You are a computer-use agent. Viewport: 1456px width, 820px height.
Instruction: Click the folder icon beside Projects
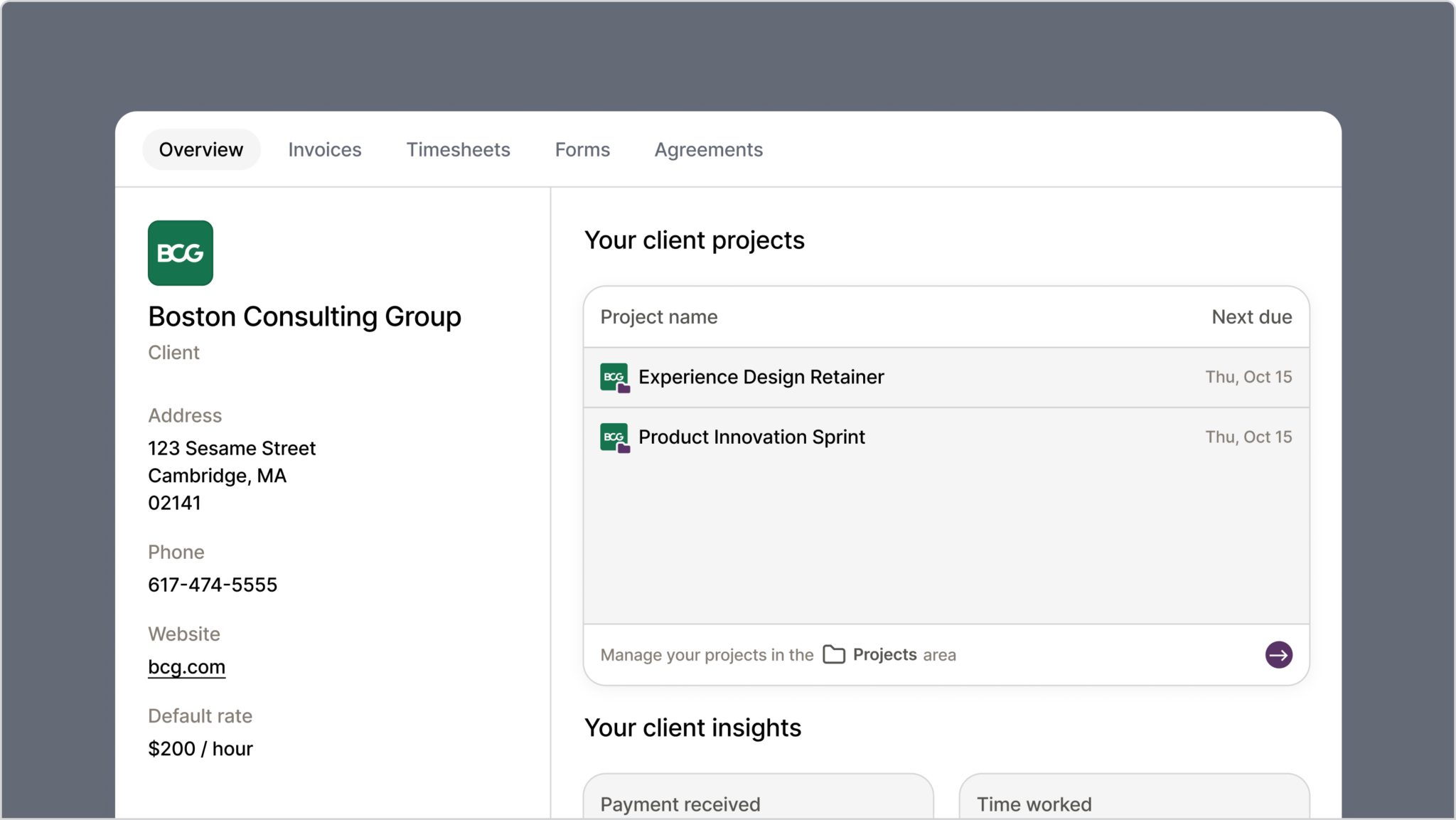point(834,654)
